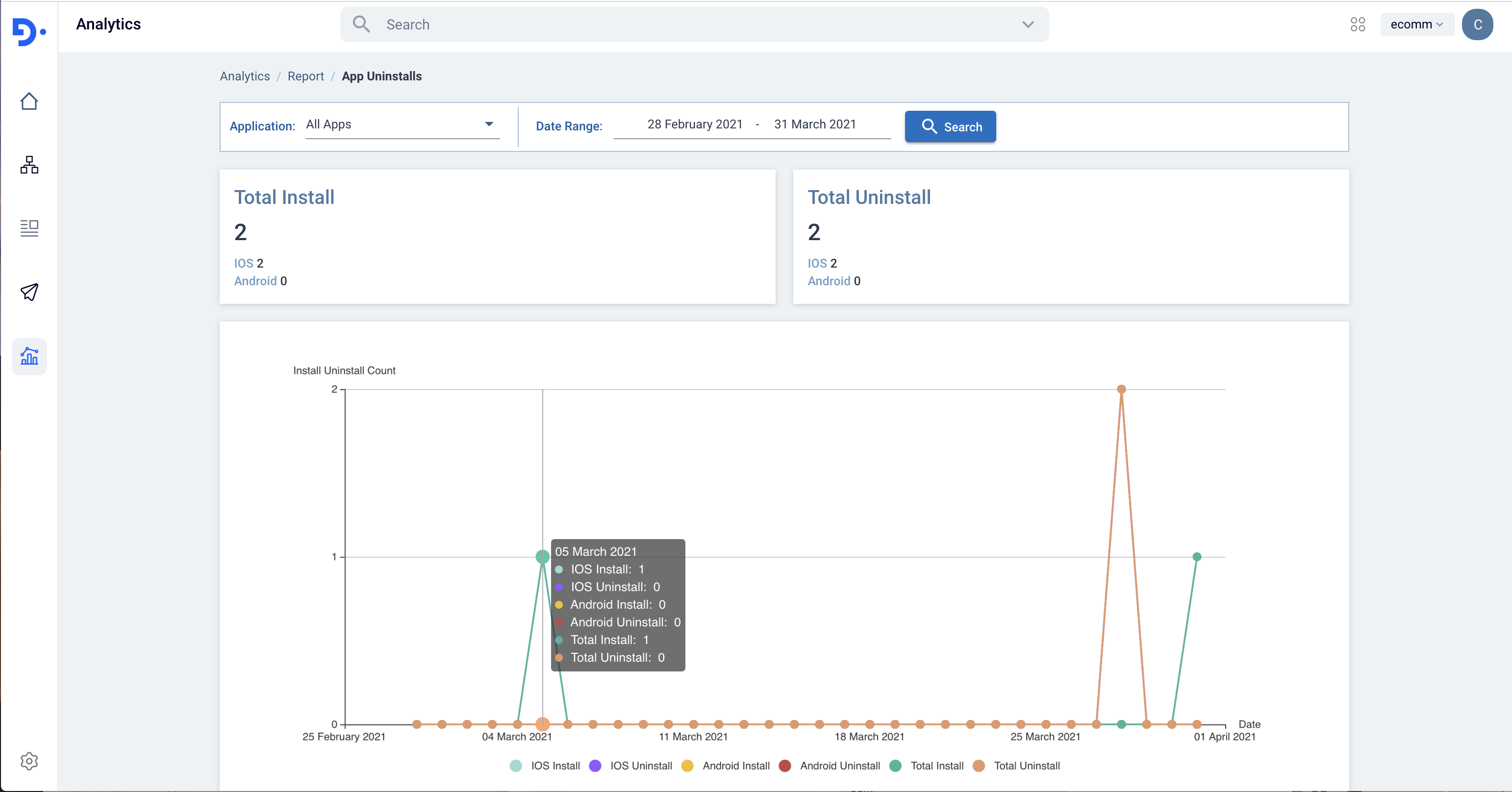Open the ecomm account dropdown
1512x792 pixels.
tap(1416, 24)
